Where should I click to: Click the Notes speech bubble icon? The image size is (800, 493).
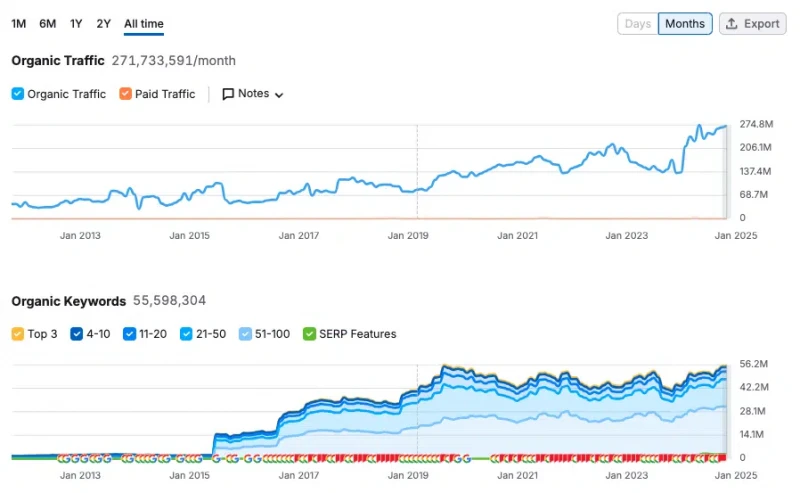tap(228, 94)
